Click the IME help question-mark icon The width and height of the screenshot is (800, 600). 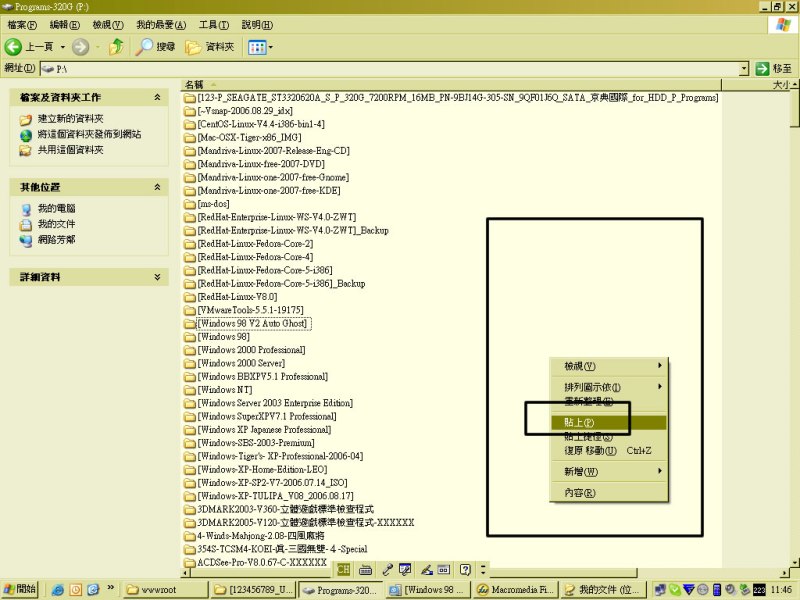(x=465, y=569)
